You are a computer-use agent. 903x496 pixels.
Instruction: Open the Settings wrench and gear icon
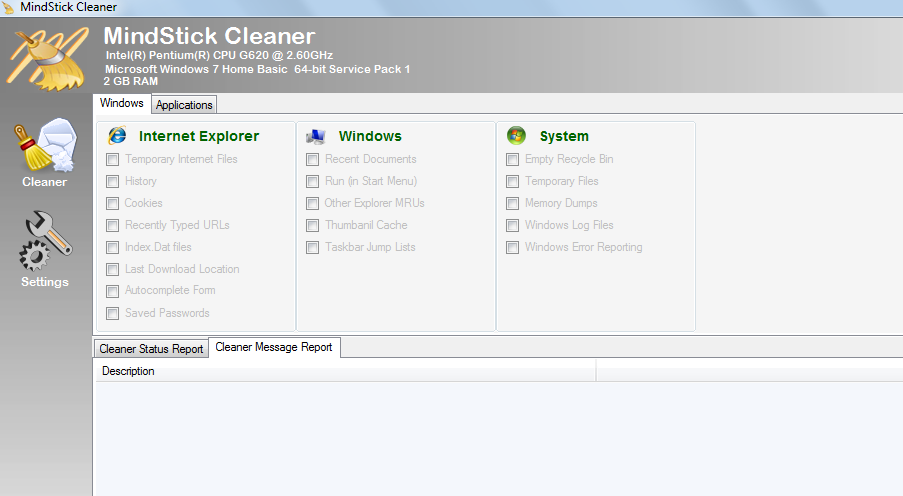[x=45, y=241]
